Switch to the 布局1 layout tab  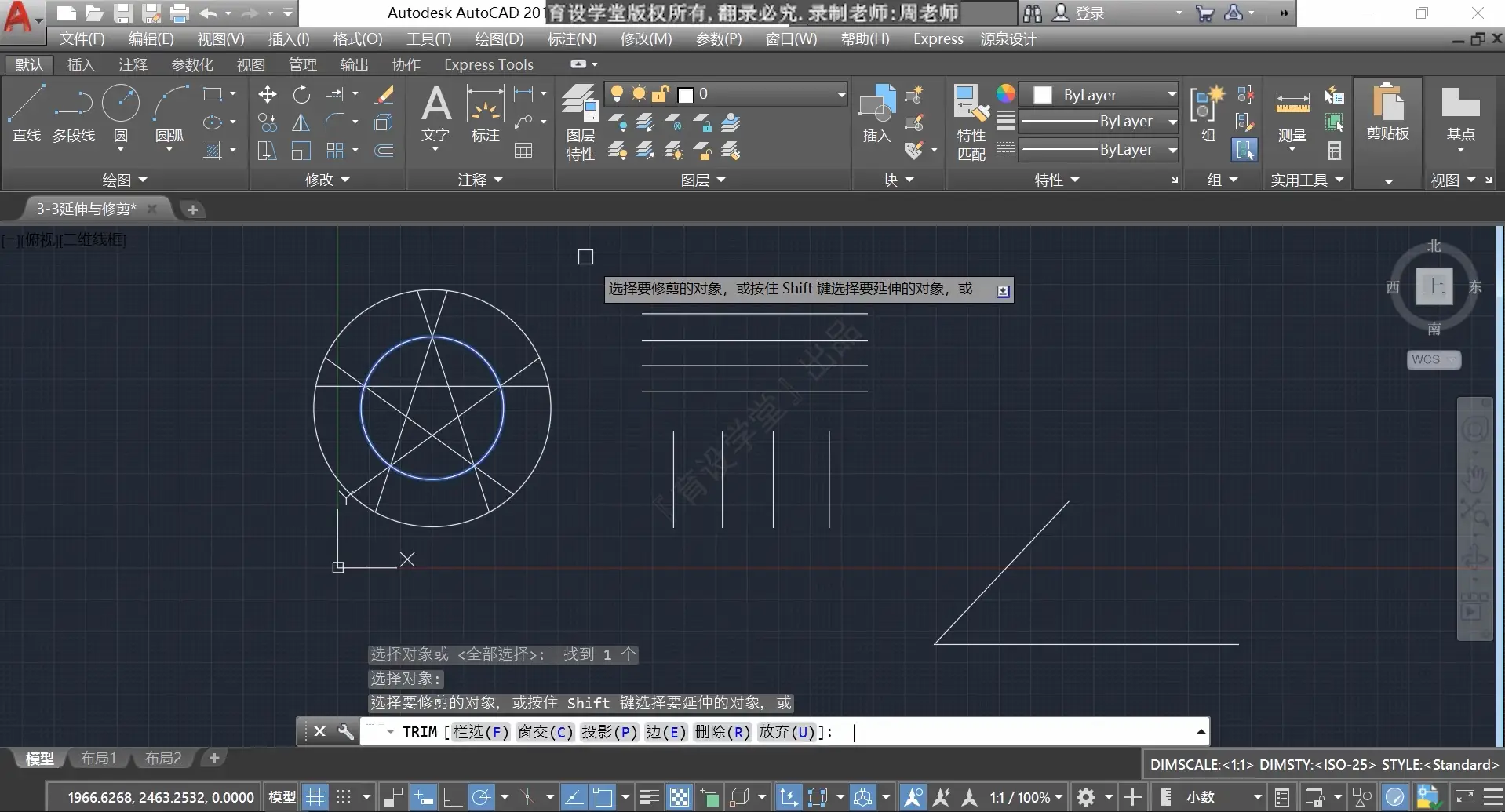pos(99,758)
